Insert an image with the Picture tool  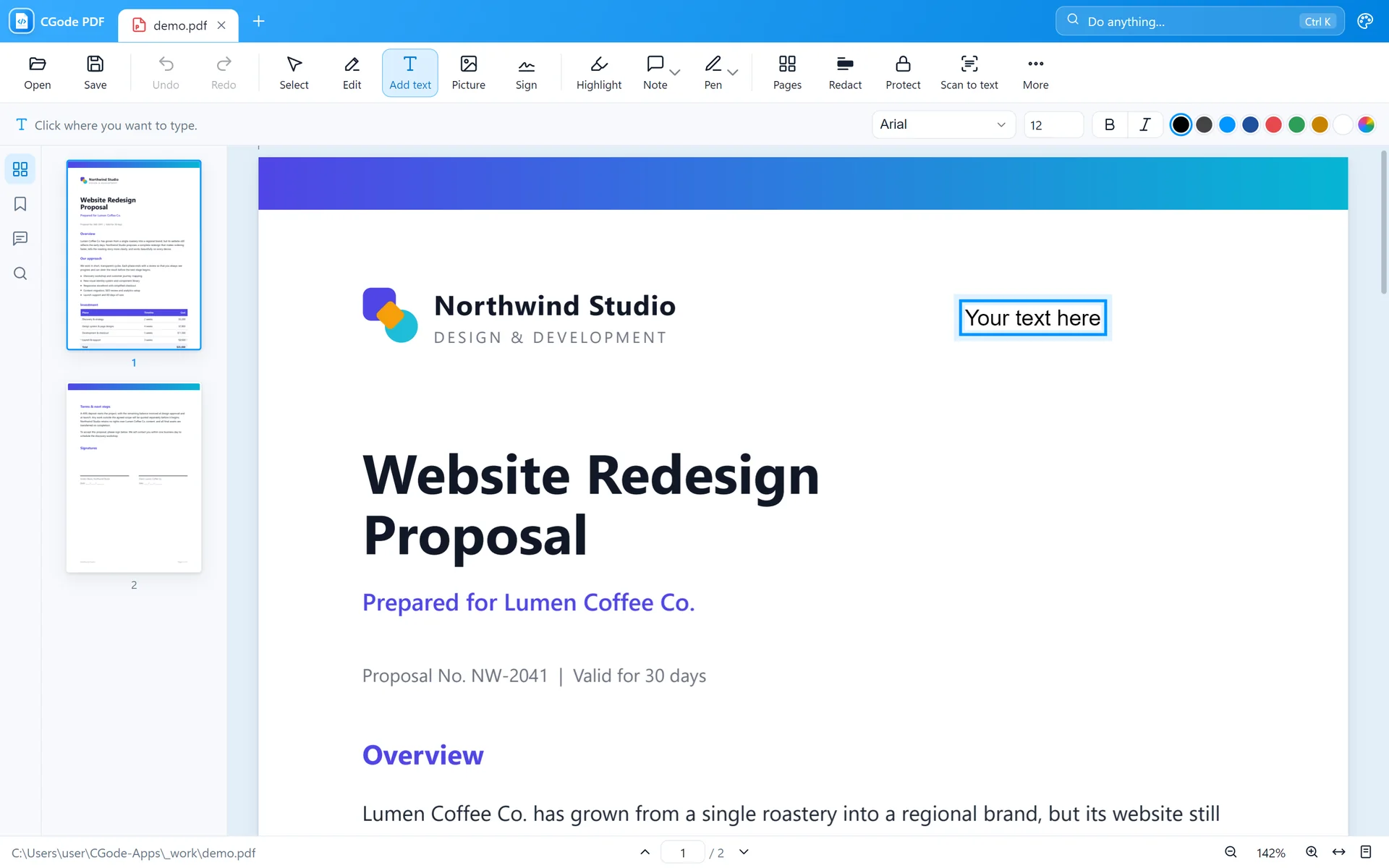tap(468, 72)
